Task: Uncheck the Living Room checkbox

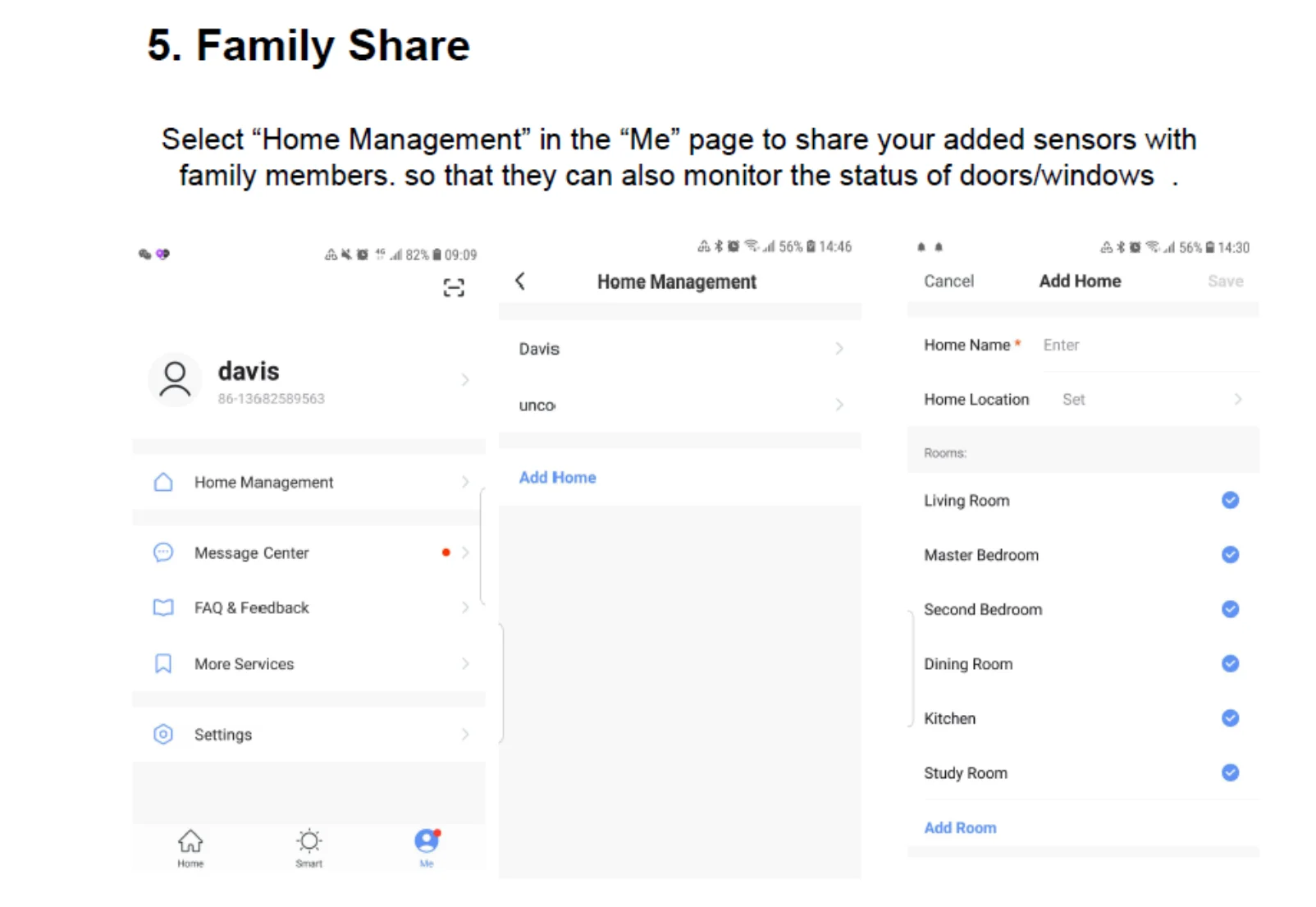Action: point(1230,500)
